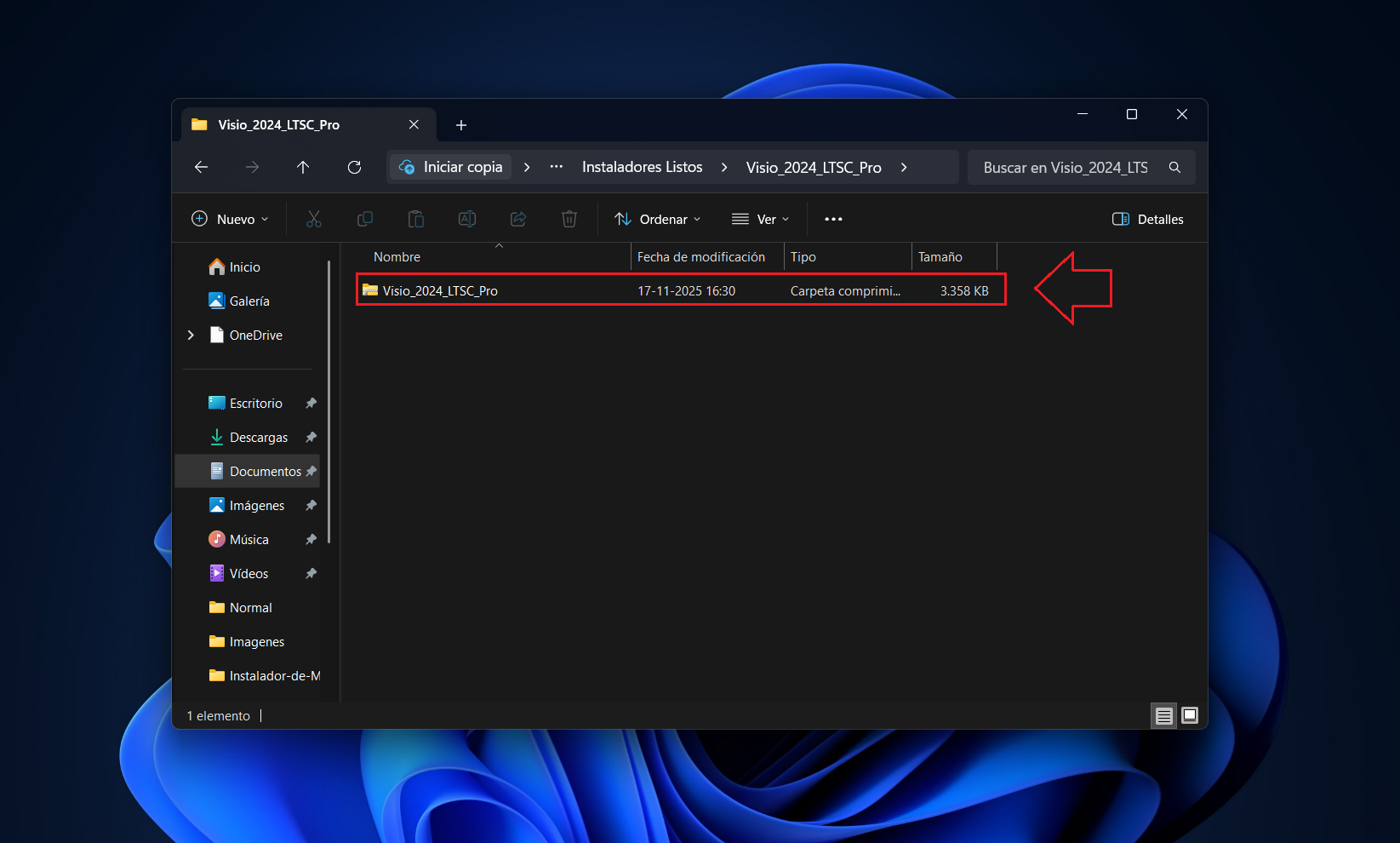This screenshot has height=843, width=1400.
Task: Click the navigation pane scrollbar
Action: (329, 402)
